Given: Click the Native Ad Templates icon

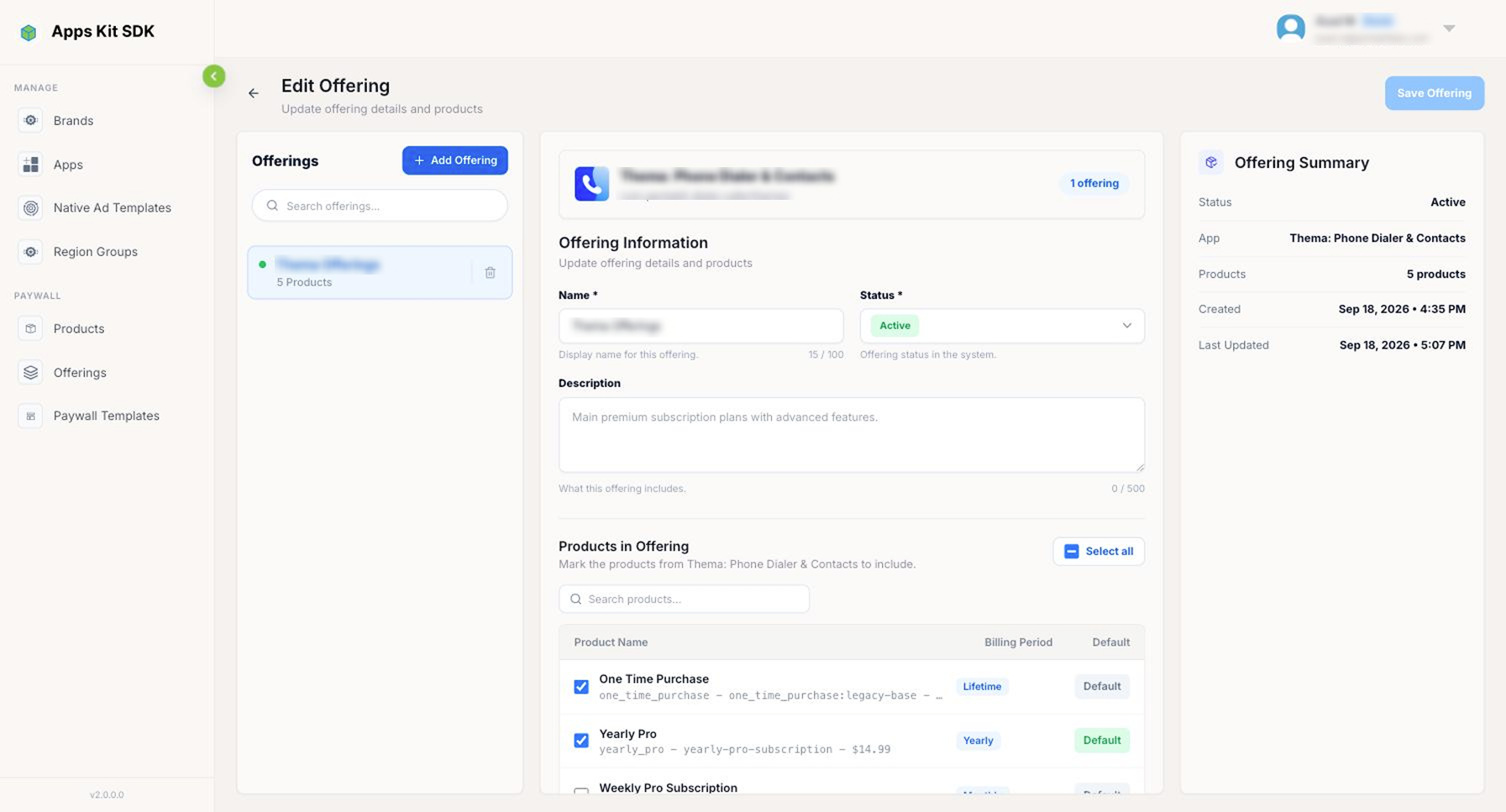Looking at the screenshot, I should 31,207.
